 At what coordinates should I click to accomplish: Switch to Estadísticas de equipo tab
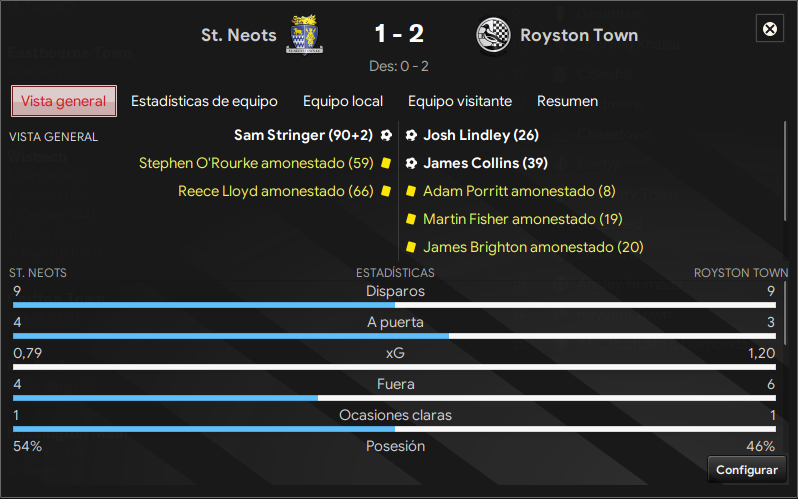click(x=204, y=101)
